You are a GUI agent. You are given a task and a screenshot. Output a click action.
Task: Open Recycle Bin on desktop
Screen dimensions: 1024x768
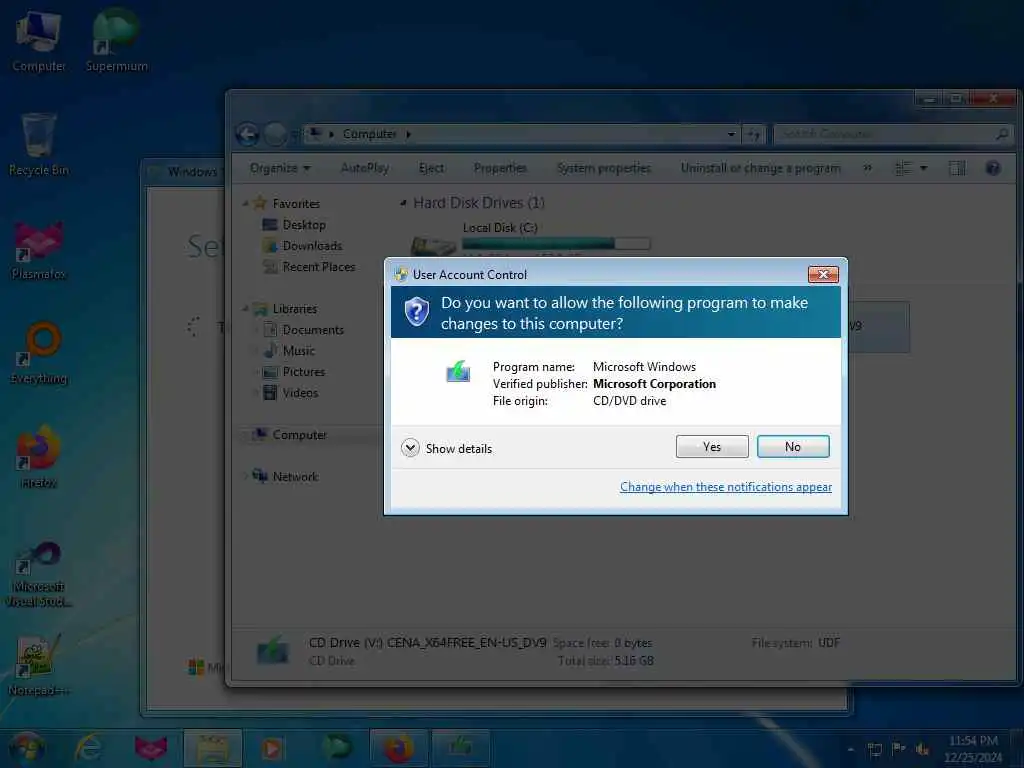click(x=39, y=144)
